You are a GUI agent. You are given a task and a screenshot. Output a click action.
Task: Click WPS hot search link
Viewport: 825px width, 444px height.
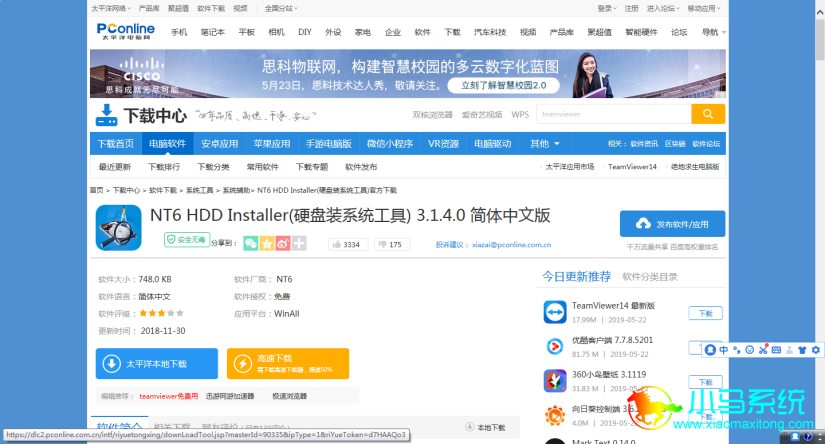(x=520, y=115)
